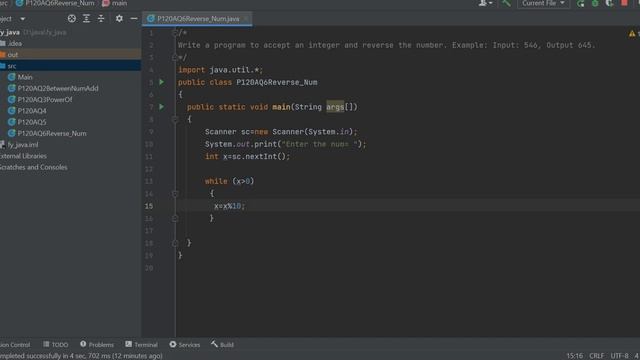Click the Build project hammer icon
This screenshot has height=360, width=640.
[x=506, y=3]
